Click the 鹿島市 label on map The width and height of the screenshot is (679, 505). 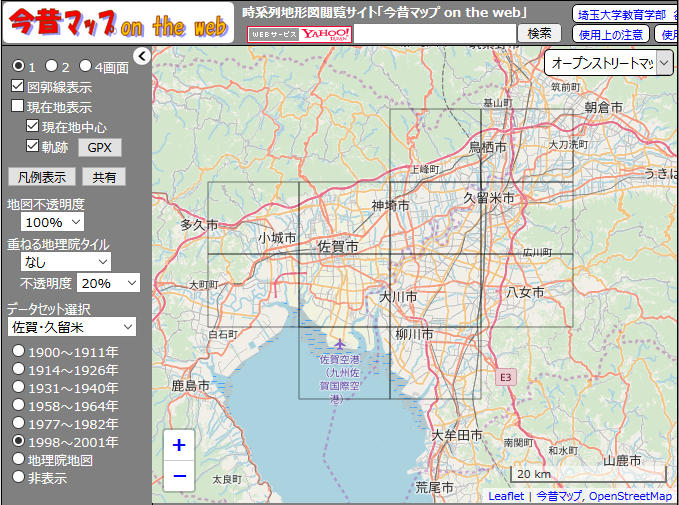pos(191,385)
